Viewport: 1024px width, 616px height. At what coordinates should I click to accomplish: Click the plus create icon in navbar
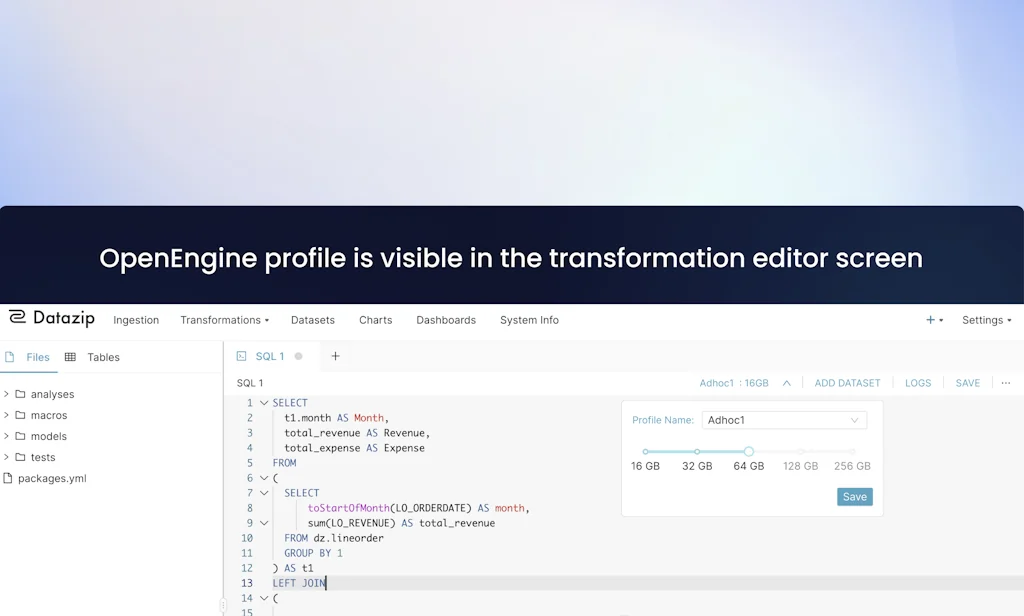click(930, 320)
